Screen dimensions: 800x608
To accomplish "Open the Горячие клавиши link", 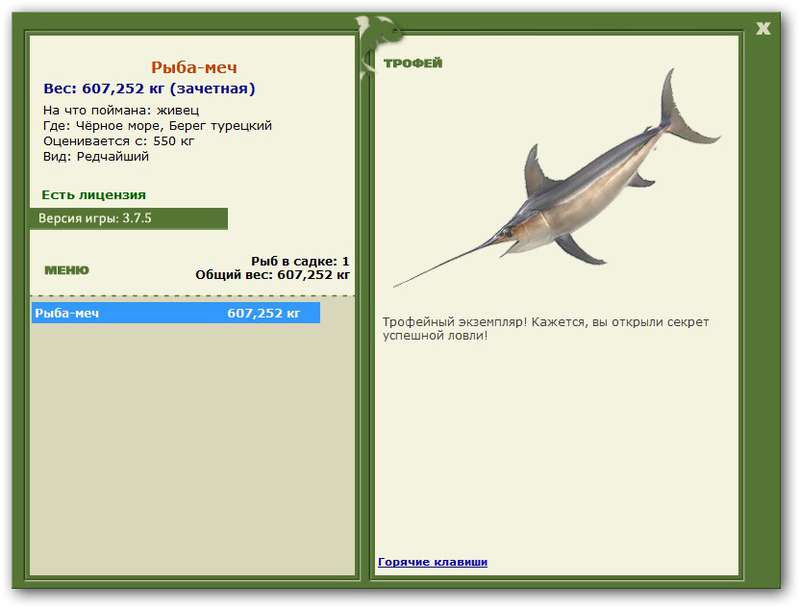I will point(433,562).
